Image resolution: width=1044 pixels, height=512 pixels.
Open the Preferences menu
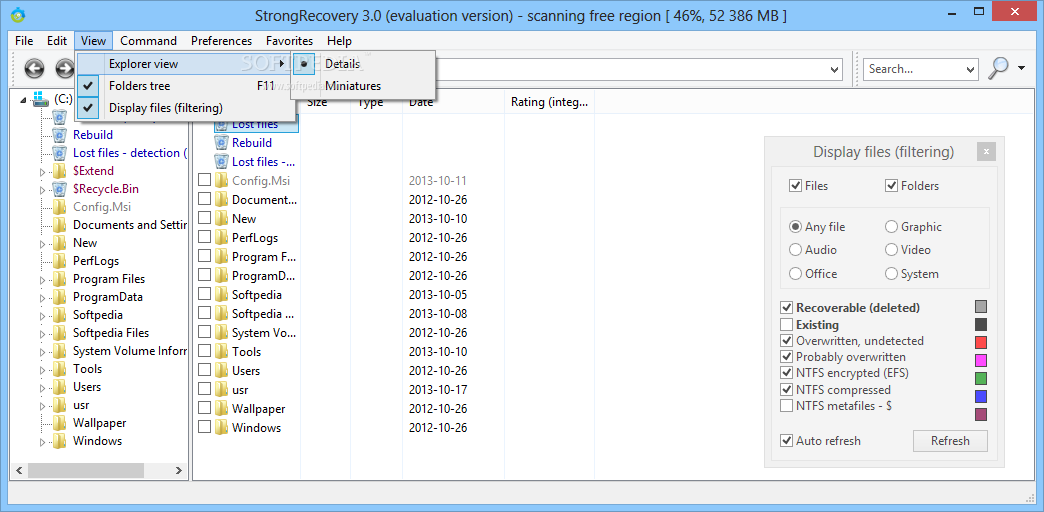tap(221, 41)
